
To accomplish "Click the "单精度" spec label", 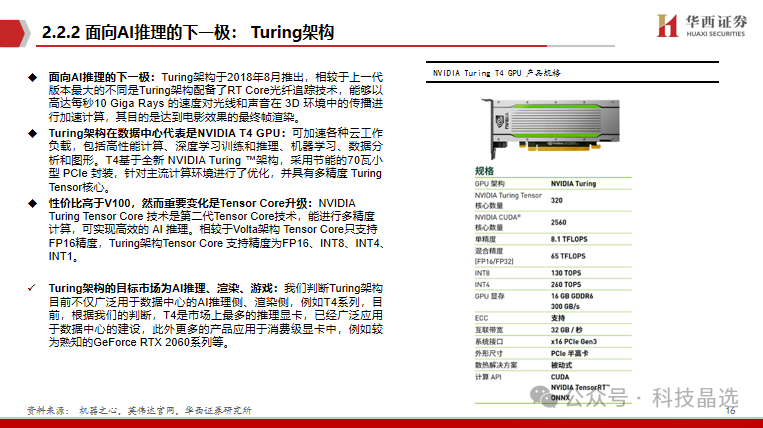I will [485, 239].
